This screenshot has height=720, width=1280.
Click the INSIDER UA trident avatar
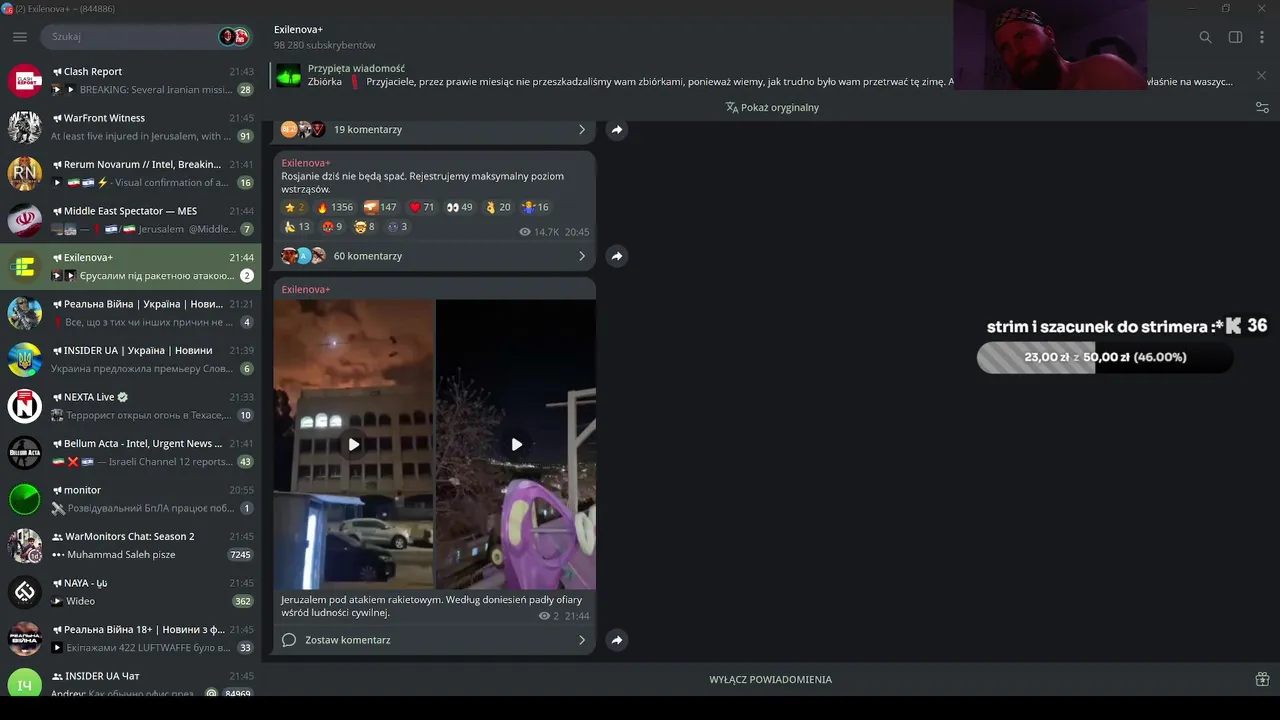pos(24,360)
